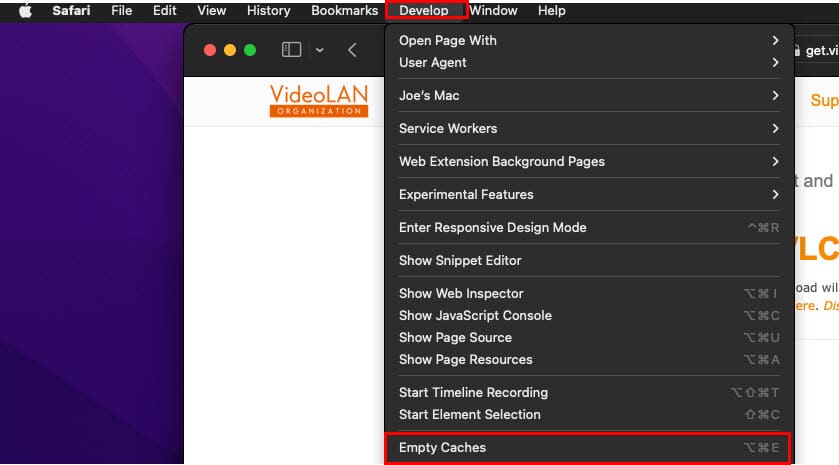Choose Enter Responsive Design Mode
The image size is (839, 465).
click(589, 227)
